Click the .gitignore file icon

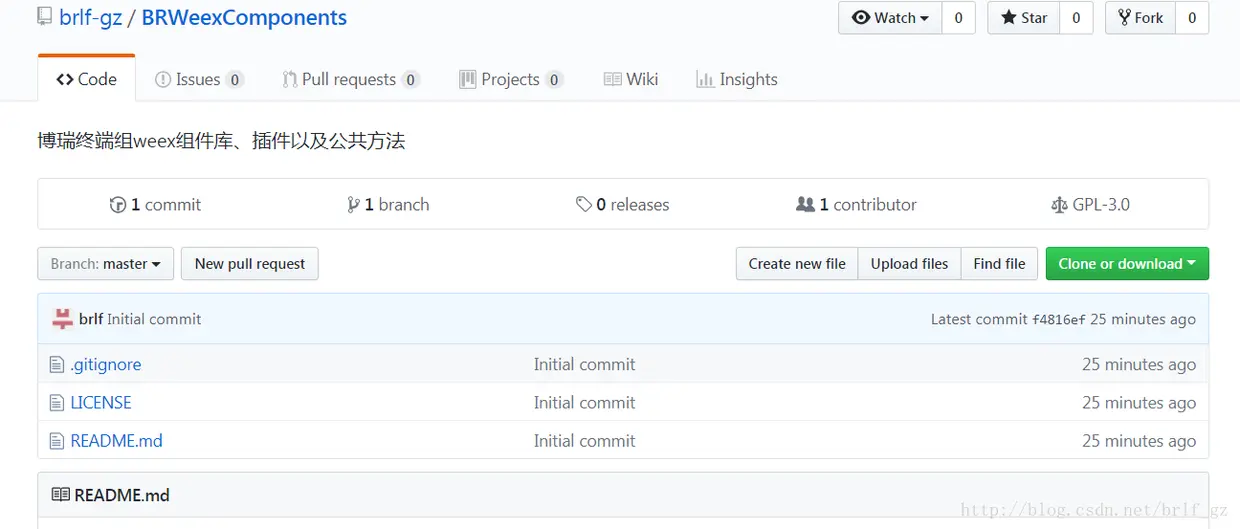pos(57,365)
